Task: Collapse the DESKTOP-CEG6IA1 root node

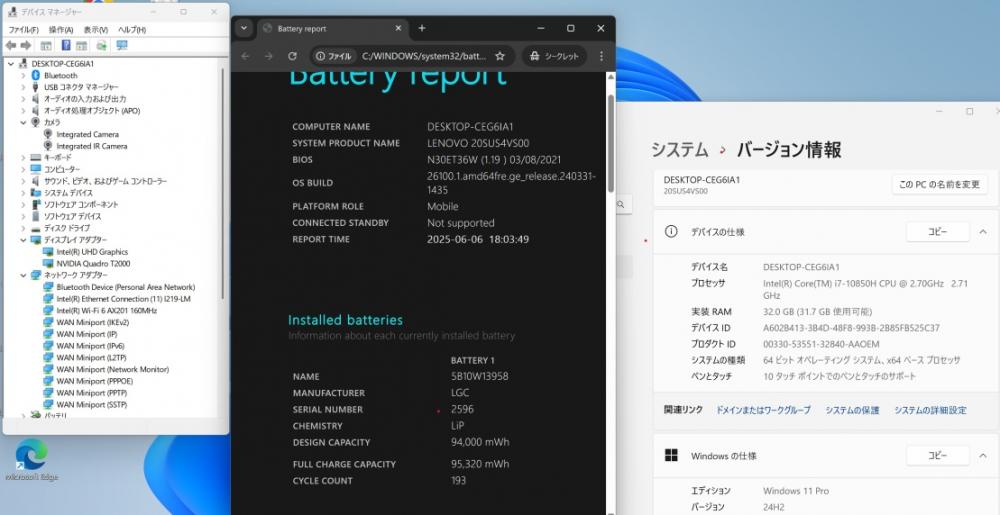Action: coord(11,64)
